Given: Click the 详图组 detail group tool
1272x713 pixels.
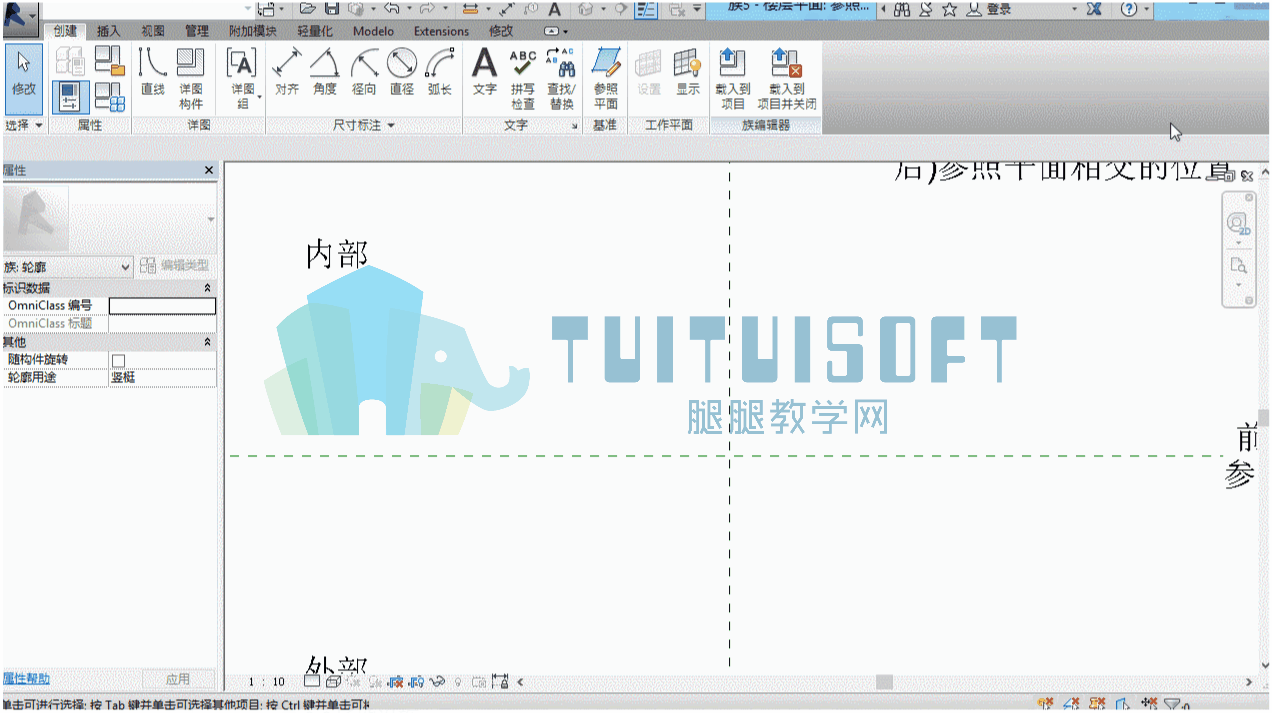Looking at the screenshot, I should pyautogui.click(x=242, y=78).
